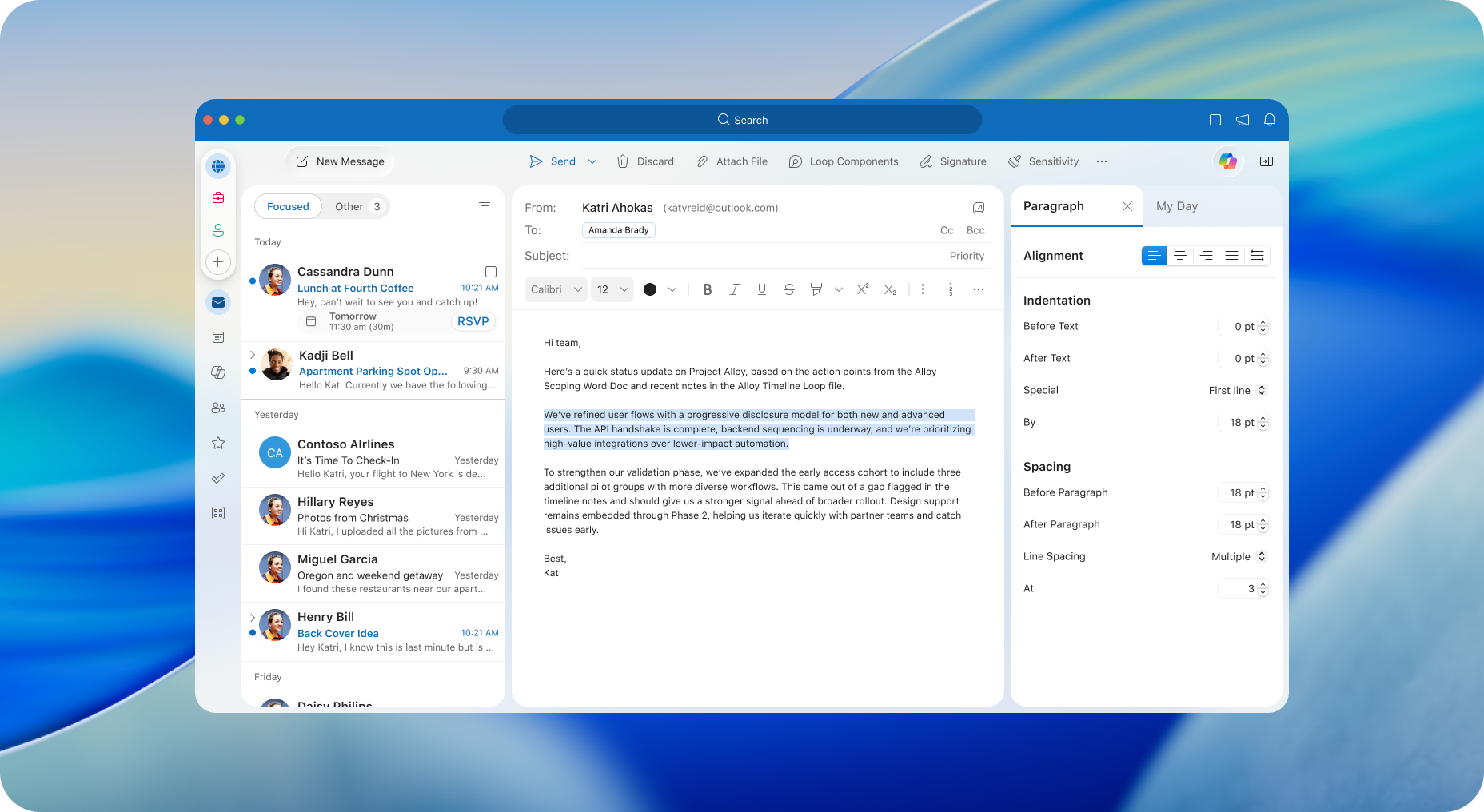1484x812 pixels.
Task: Insert a bulleted list
Action: point(928,289)
